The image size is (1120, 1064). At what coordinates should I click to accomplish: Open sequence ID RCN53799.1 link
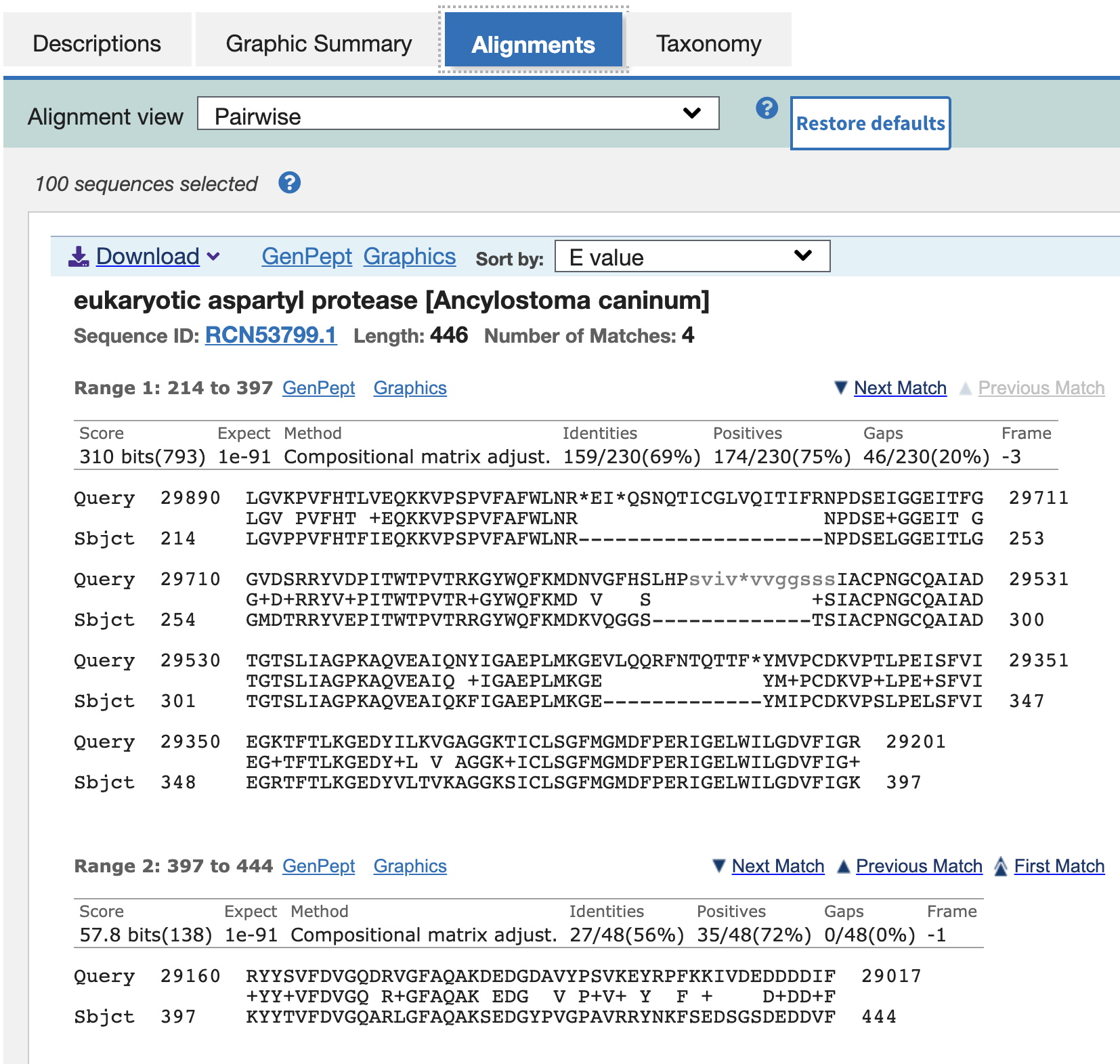click(x=271, y=335)
